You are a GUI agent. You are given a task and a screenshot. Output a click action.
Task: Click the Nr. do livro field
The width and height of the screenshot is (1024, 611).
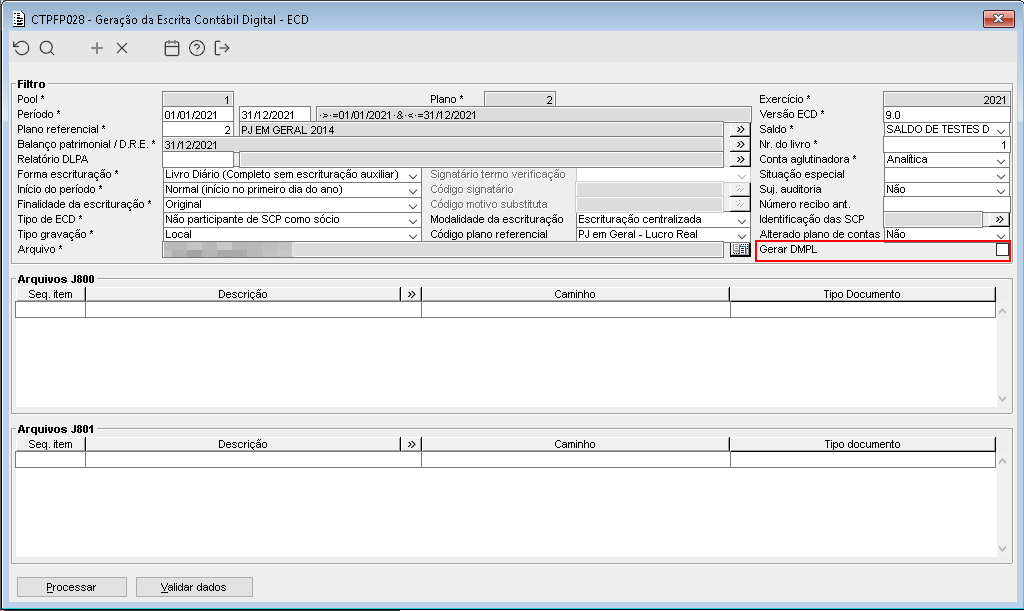[946, 145]
